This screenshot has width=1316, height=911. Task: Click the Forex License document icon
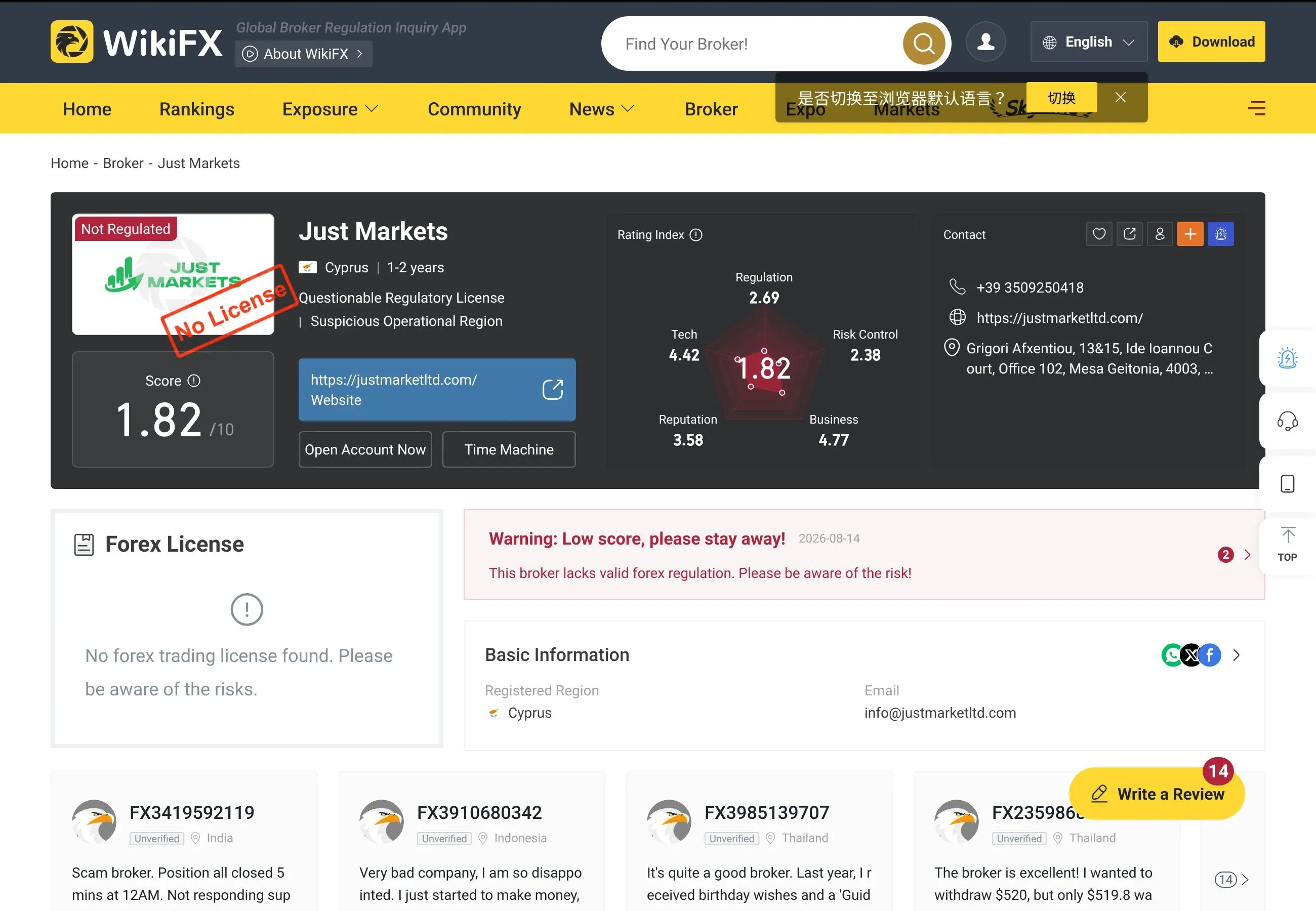84,545
